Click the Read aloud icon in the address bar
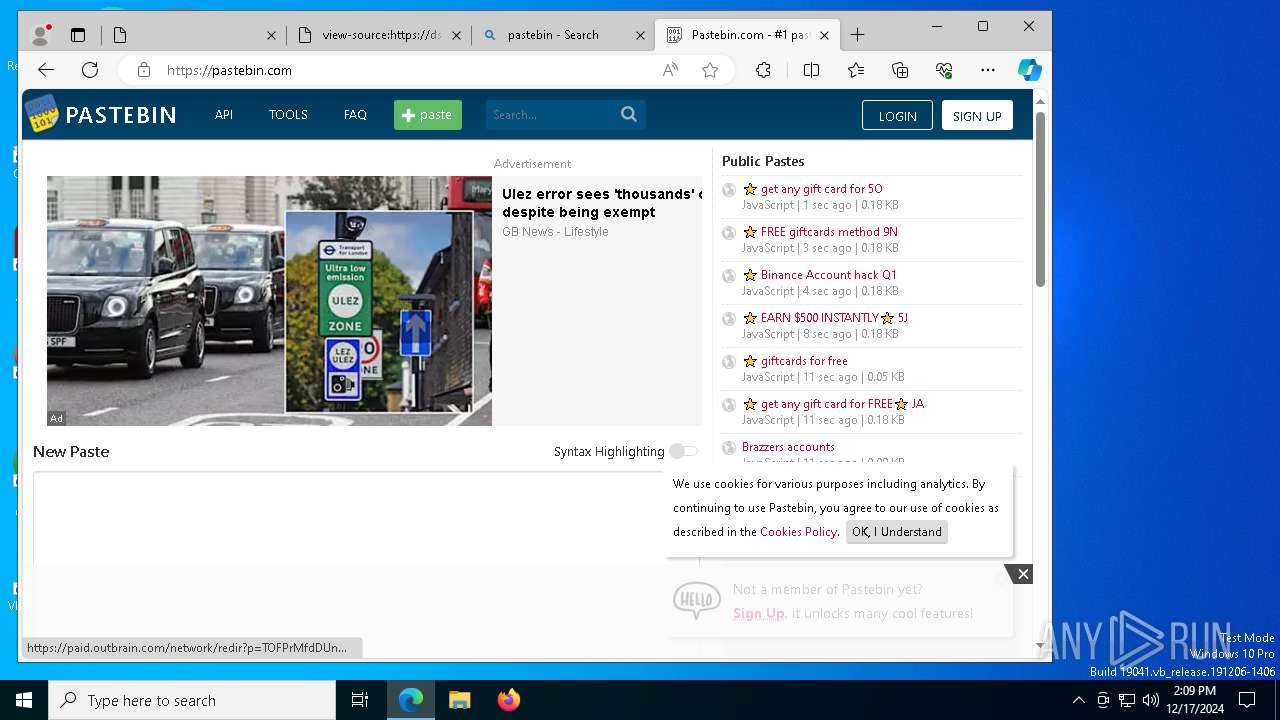1280x720 pixels. (670, 70)
